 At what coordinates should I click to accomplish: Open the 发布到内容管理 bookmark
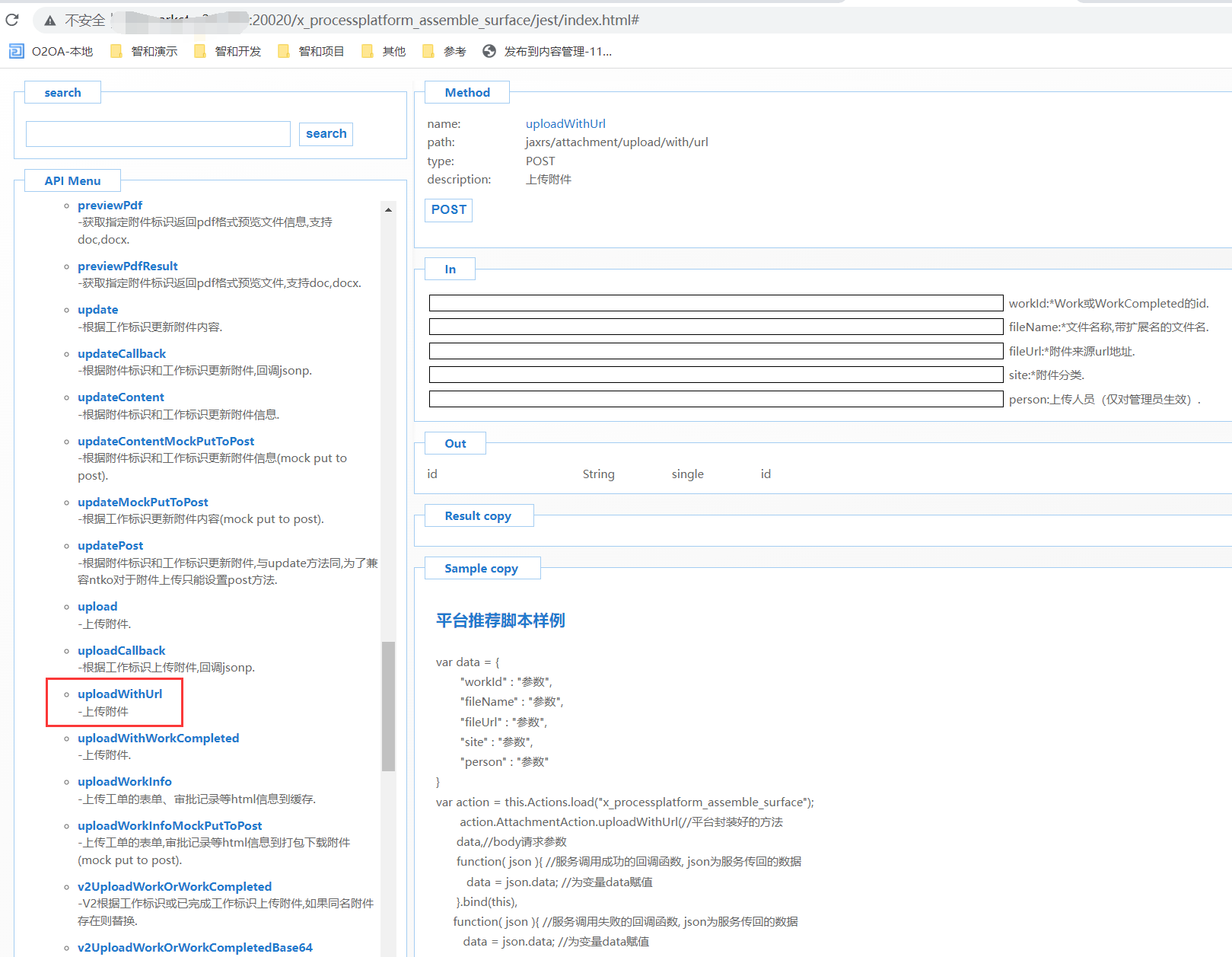(x=548, y=51)
